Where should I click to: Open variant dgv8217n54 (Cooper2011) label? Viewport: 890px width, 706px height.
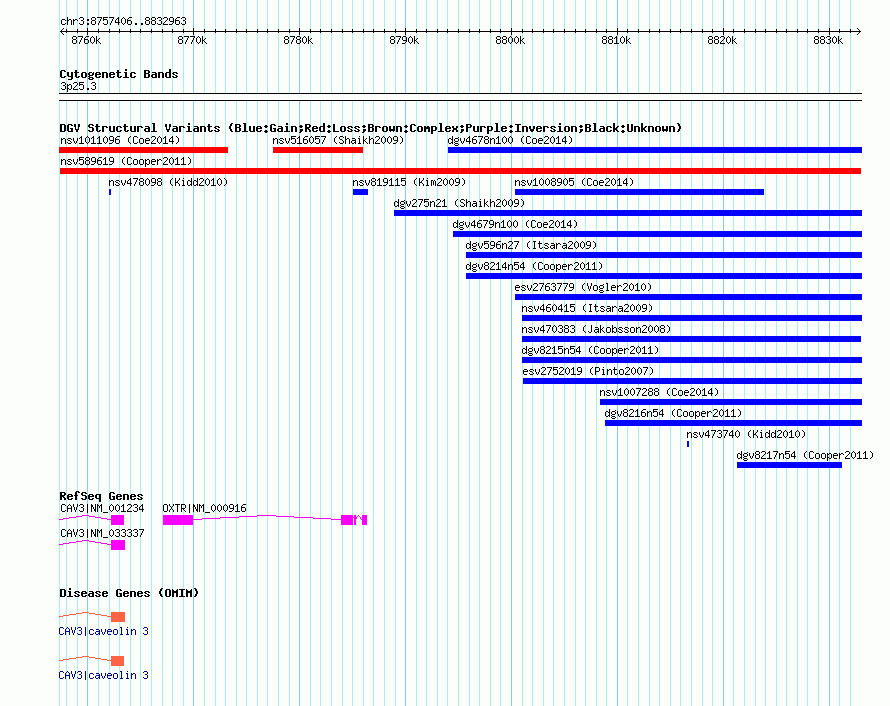[x=805, y=455]
